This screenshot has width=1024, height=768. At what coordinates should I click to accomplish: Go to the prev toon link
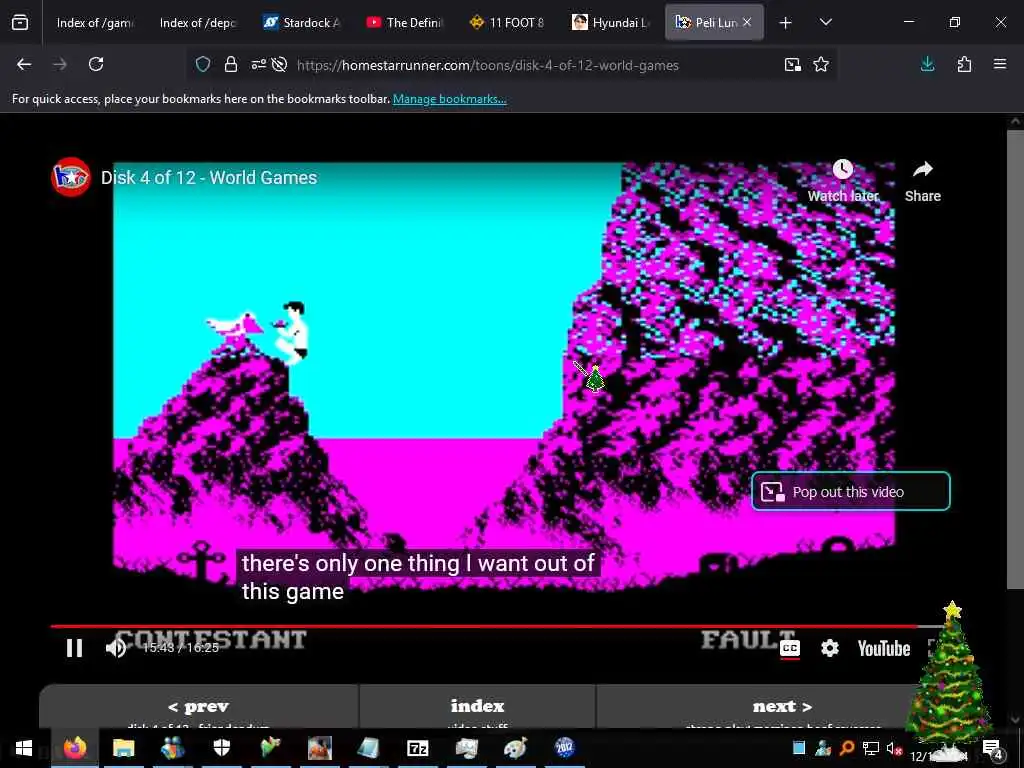click(199, 707)
